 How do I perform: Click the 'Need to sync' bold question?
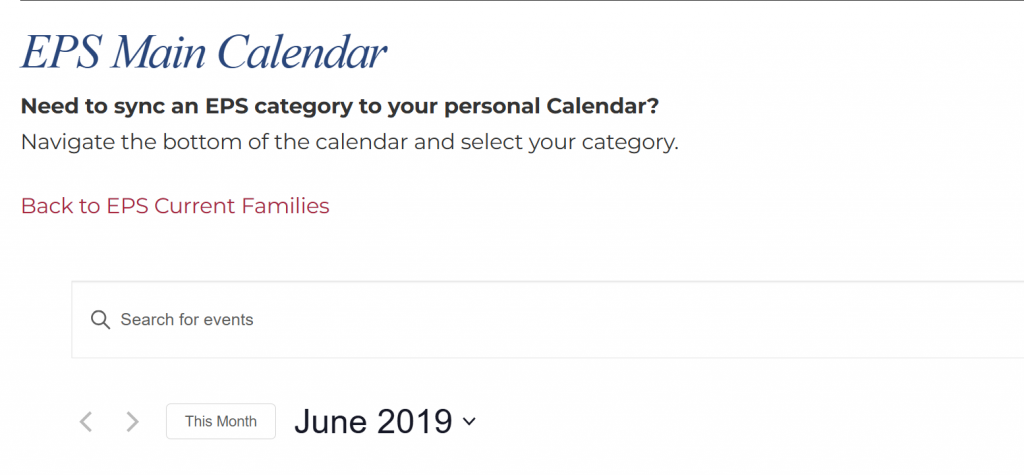[340, 106]
